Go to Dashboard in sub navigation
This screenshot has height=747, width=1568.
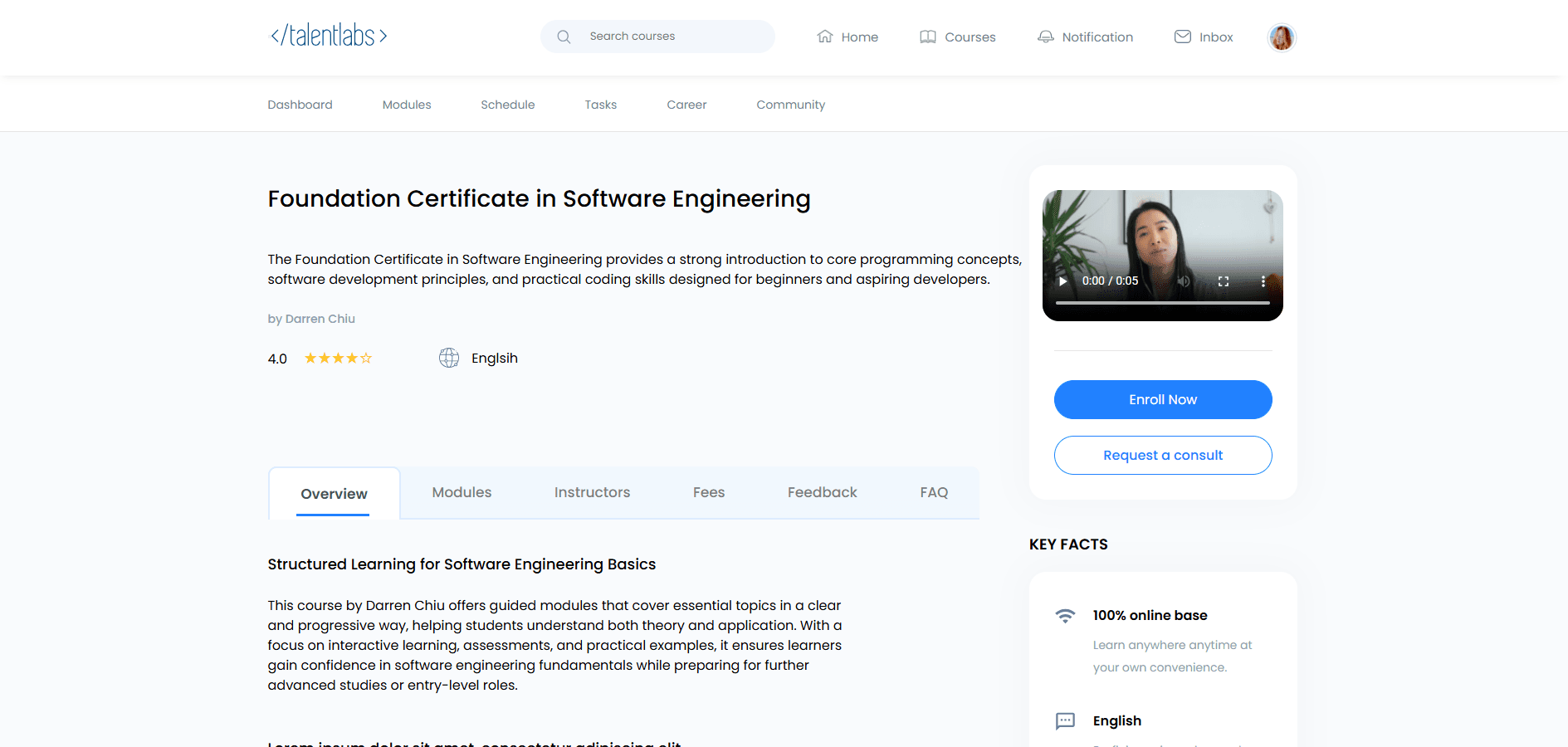[300, 105]
